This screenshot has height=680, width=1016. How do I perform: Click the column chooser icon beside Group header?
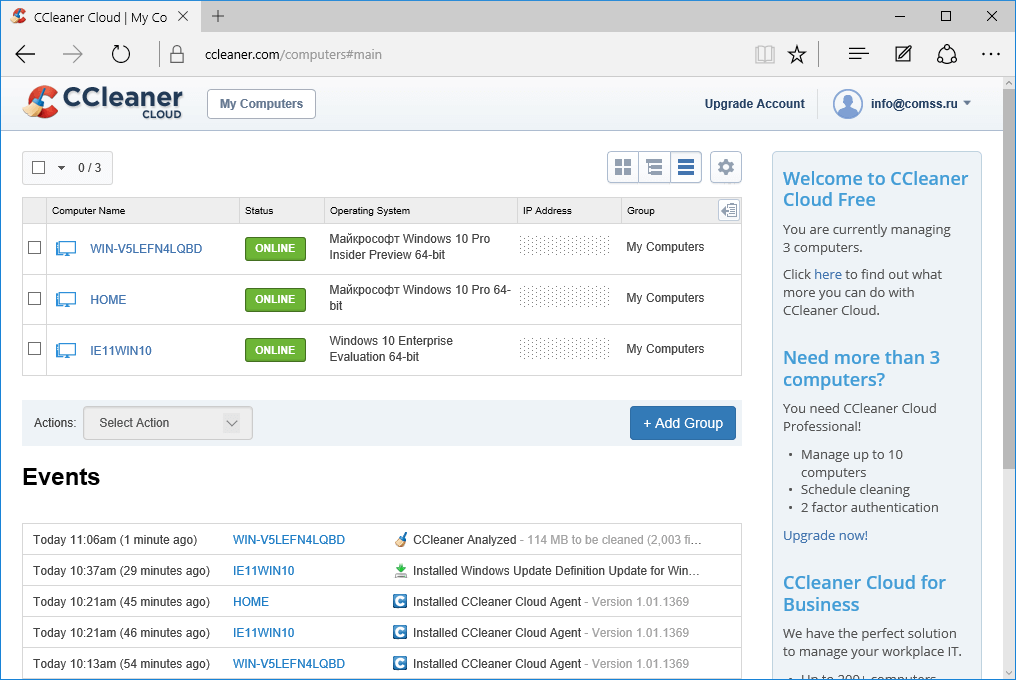pos(729,210)
